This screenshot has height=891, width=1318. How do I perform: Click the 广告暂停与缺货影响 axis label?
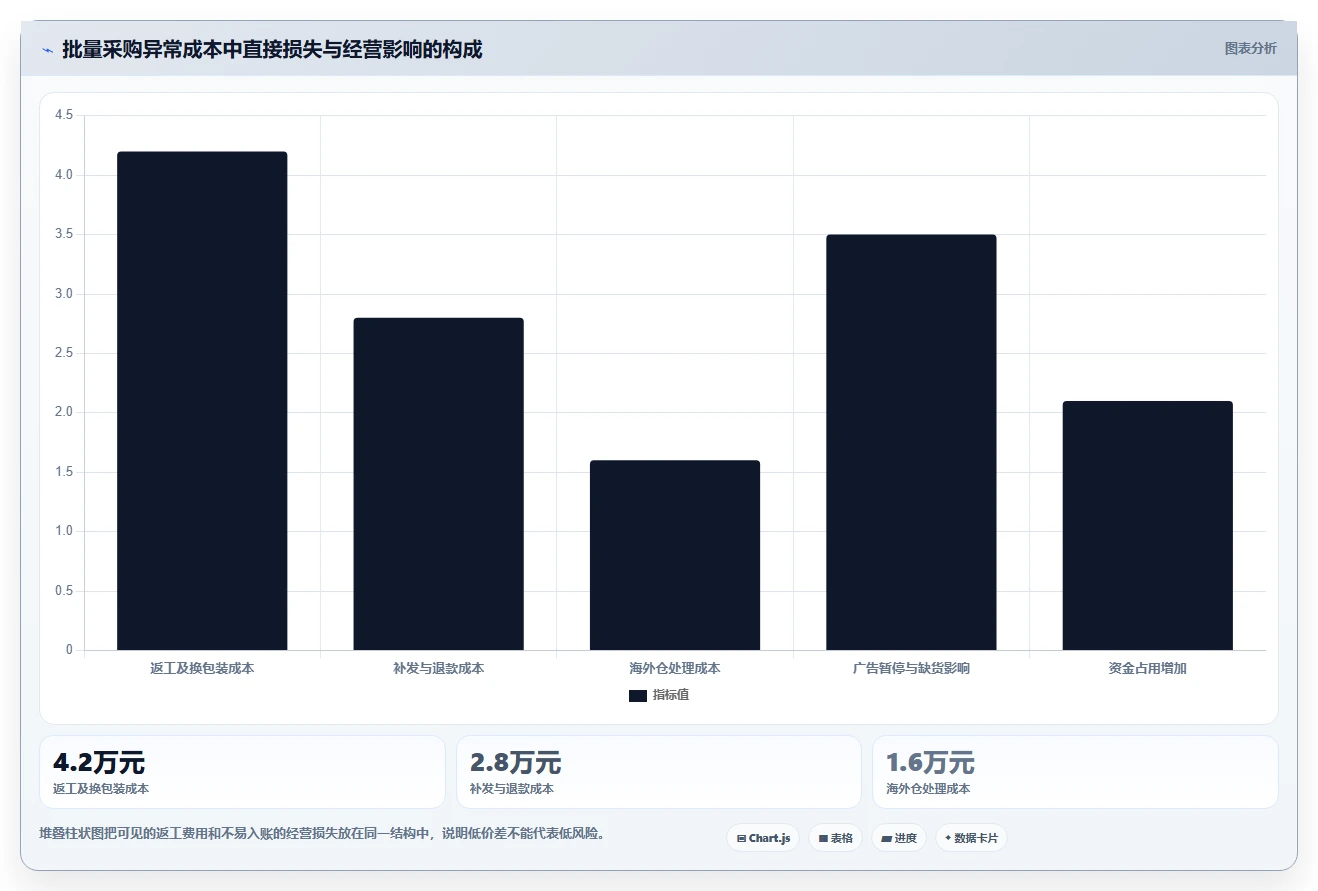click(x=911, y=668)
